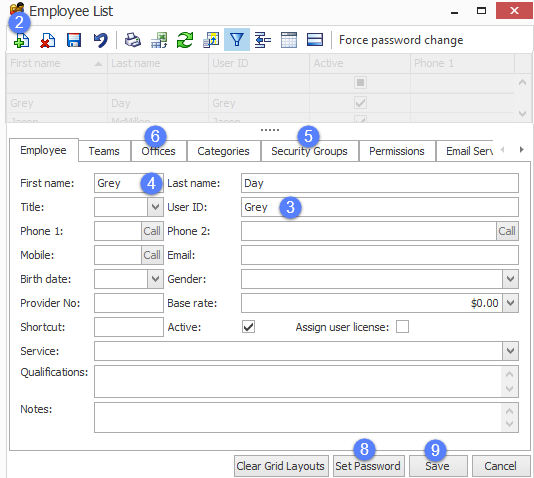This screenshot has width=534, height=478.
Task: Click the add new employee icon
Action: 21,40
